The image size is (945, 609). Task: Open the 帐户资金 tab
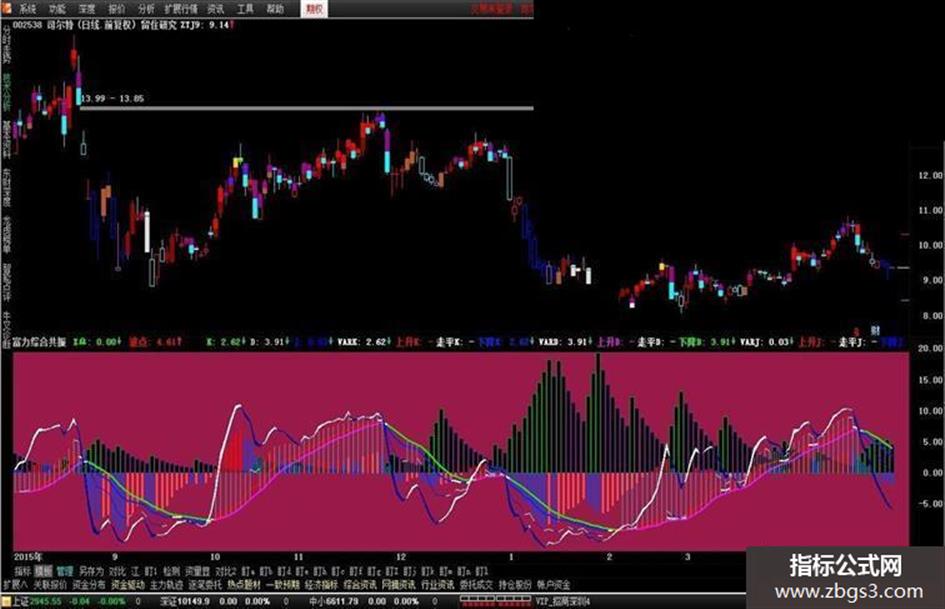(554, 585)
